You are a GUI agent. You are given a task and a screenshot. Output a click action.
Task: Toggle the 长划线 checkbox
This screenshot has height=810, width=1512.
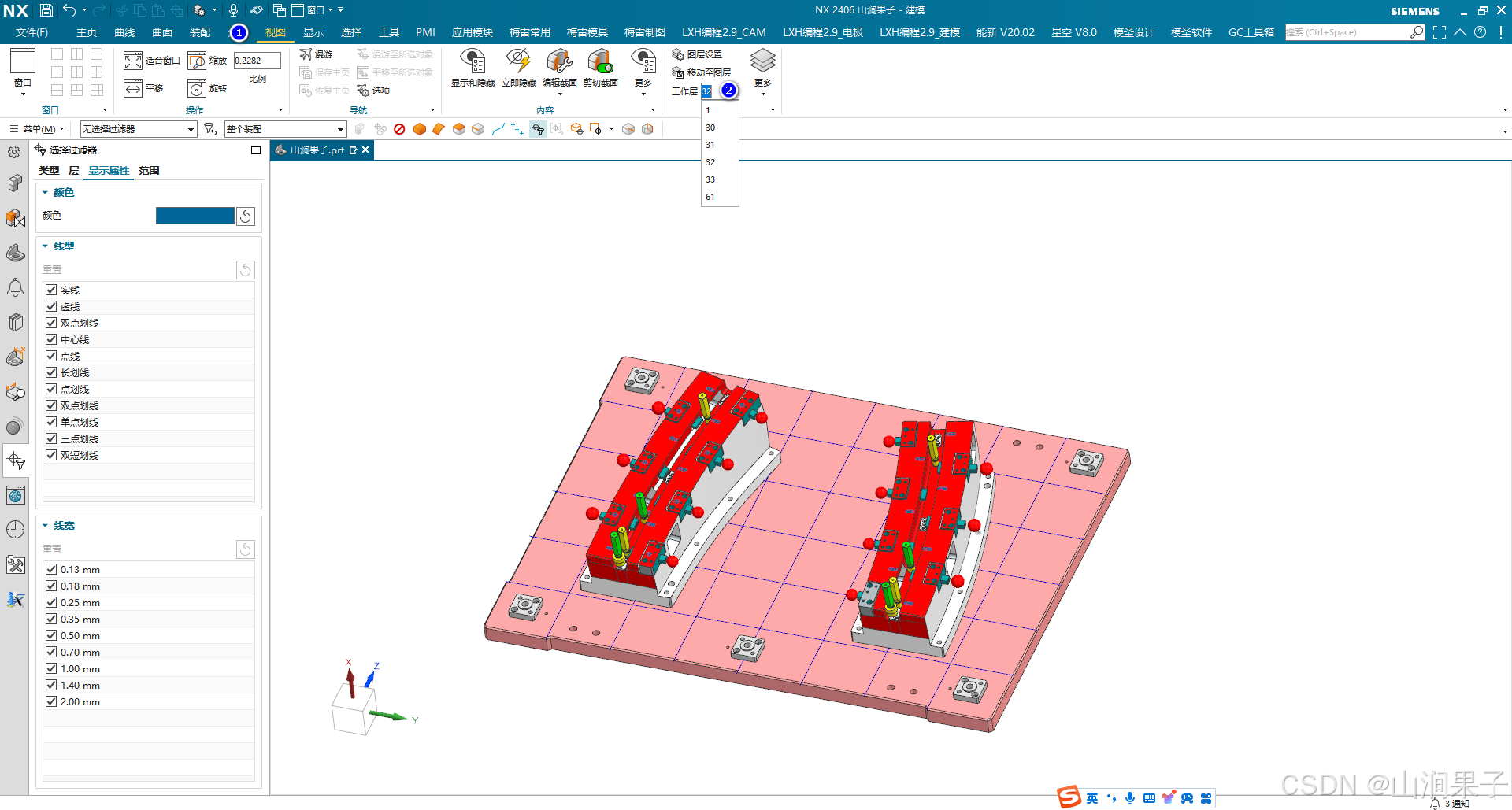tap(51, 372)
